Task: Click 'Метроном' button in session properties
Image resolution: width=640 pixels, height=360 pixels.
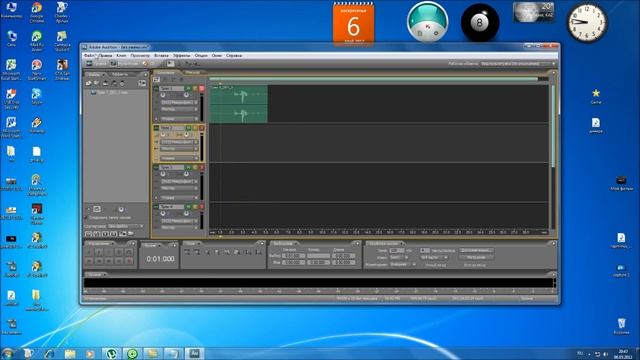Action: pos(476,258)
